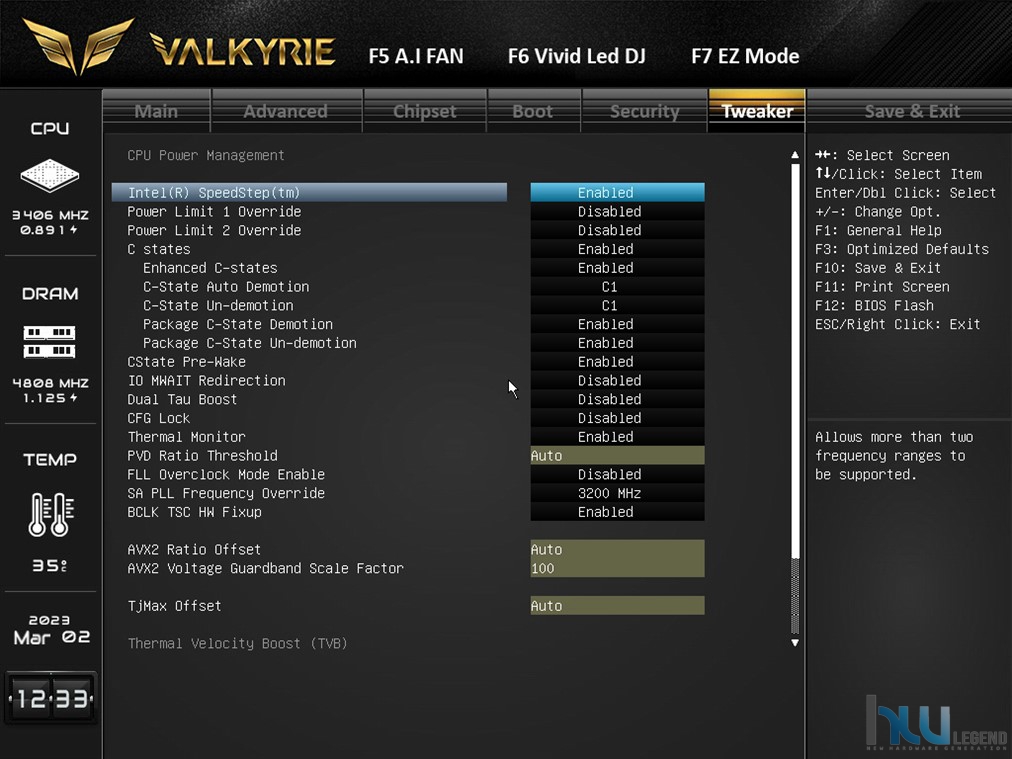Select the BCLK TSC HW Fixup label
1012x759 pixels.
pos(194,512)
